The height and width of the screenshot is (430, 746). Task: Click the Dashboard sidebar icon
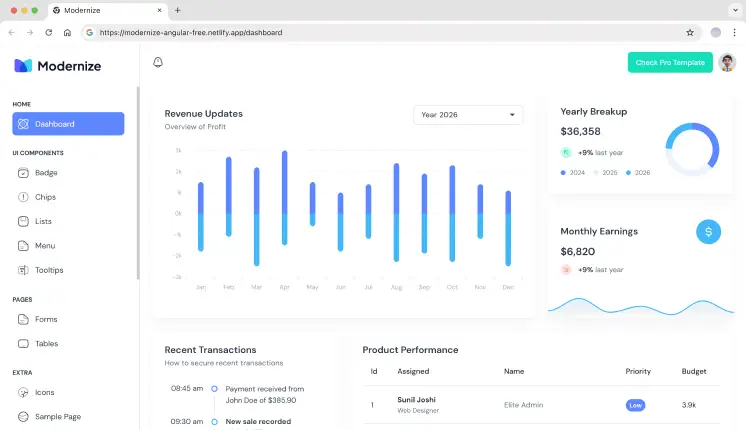click(23, 124)
